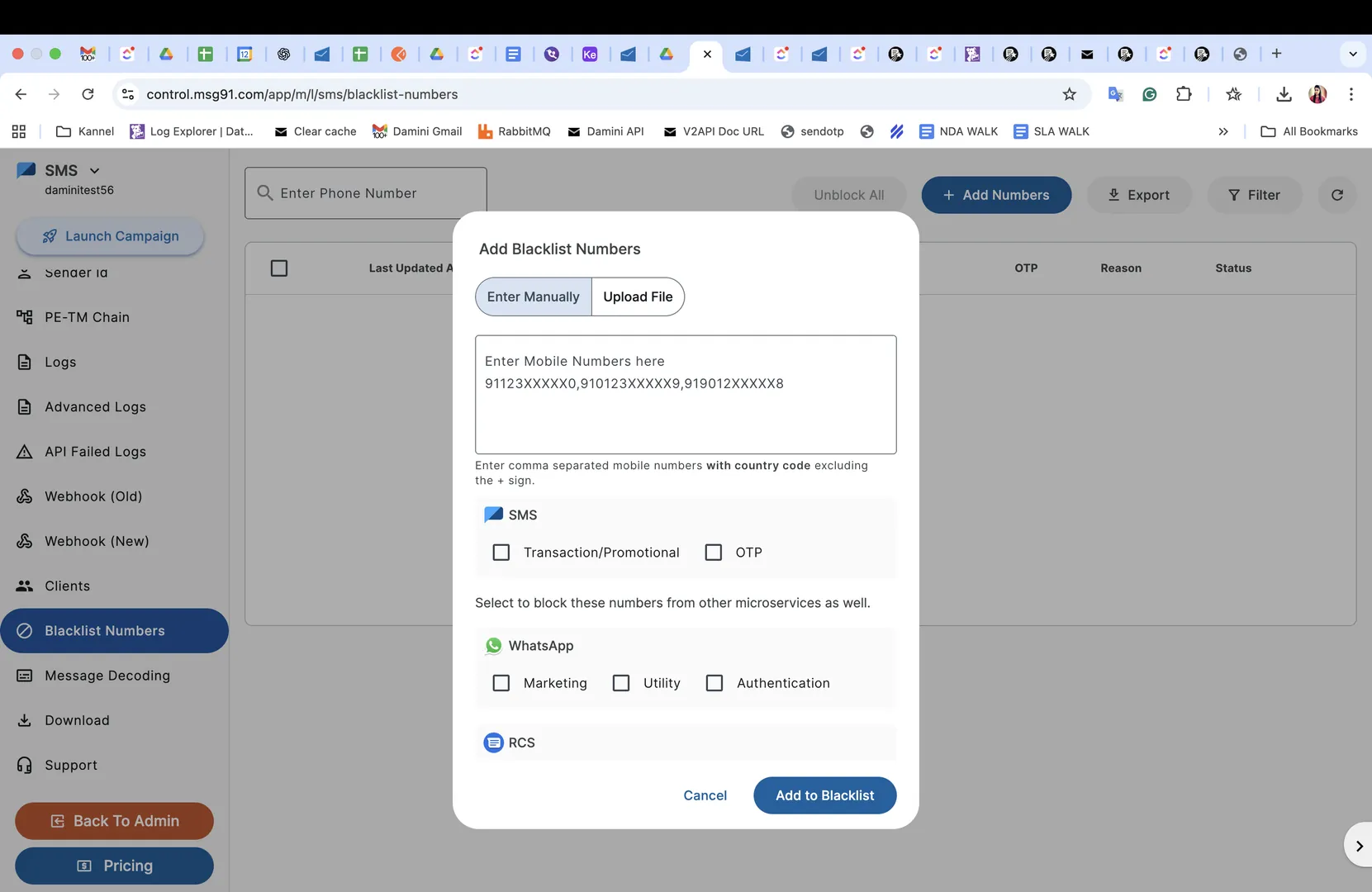Viewport: 1372px width, 892px height.
Task: Open the NDA WALK bookmark
Action: pos(959,131)
